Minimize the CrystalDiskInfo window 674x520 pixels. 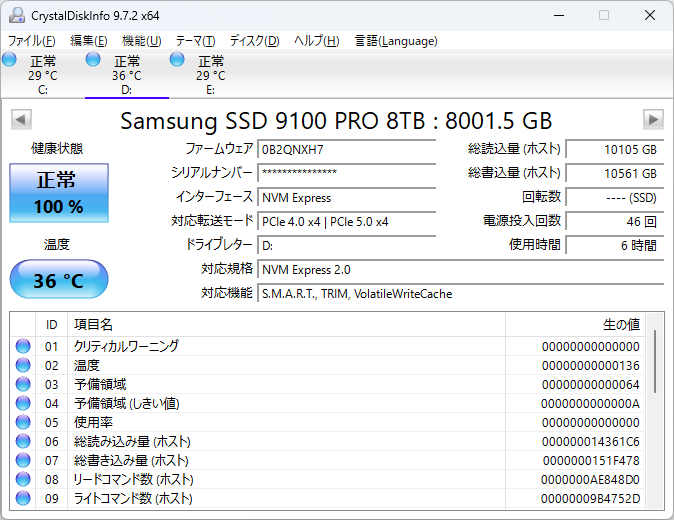coord(559,15)
